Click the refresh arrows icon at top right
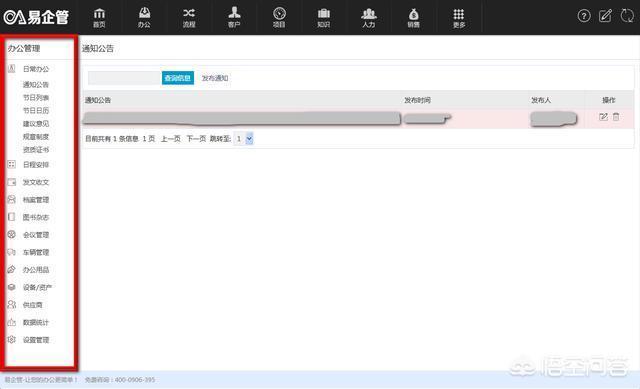 tap(627, 16)
